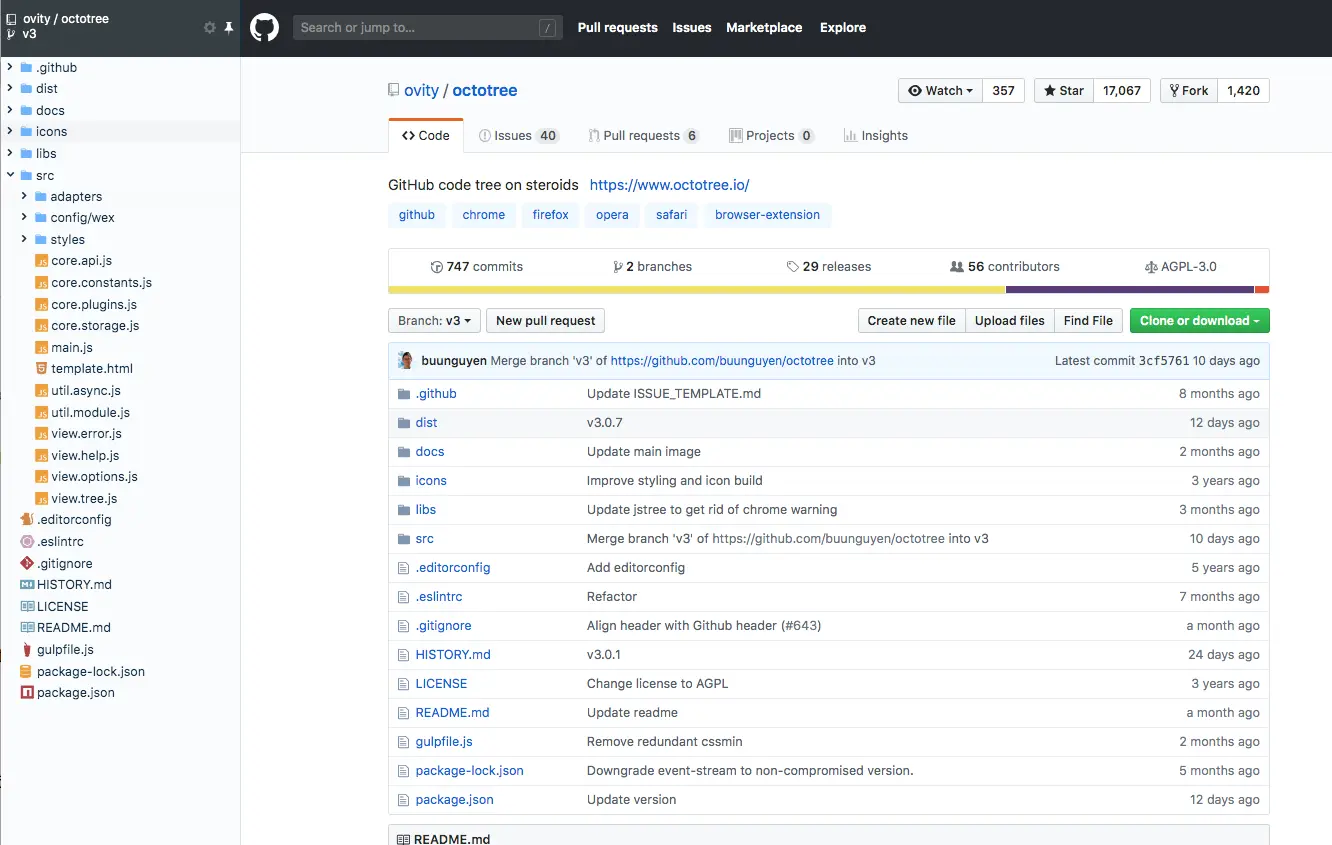
Task: Click the buunguyen avatar in latest commit bar
Action: click(x=406, y=361)
